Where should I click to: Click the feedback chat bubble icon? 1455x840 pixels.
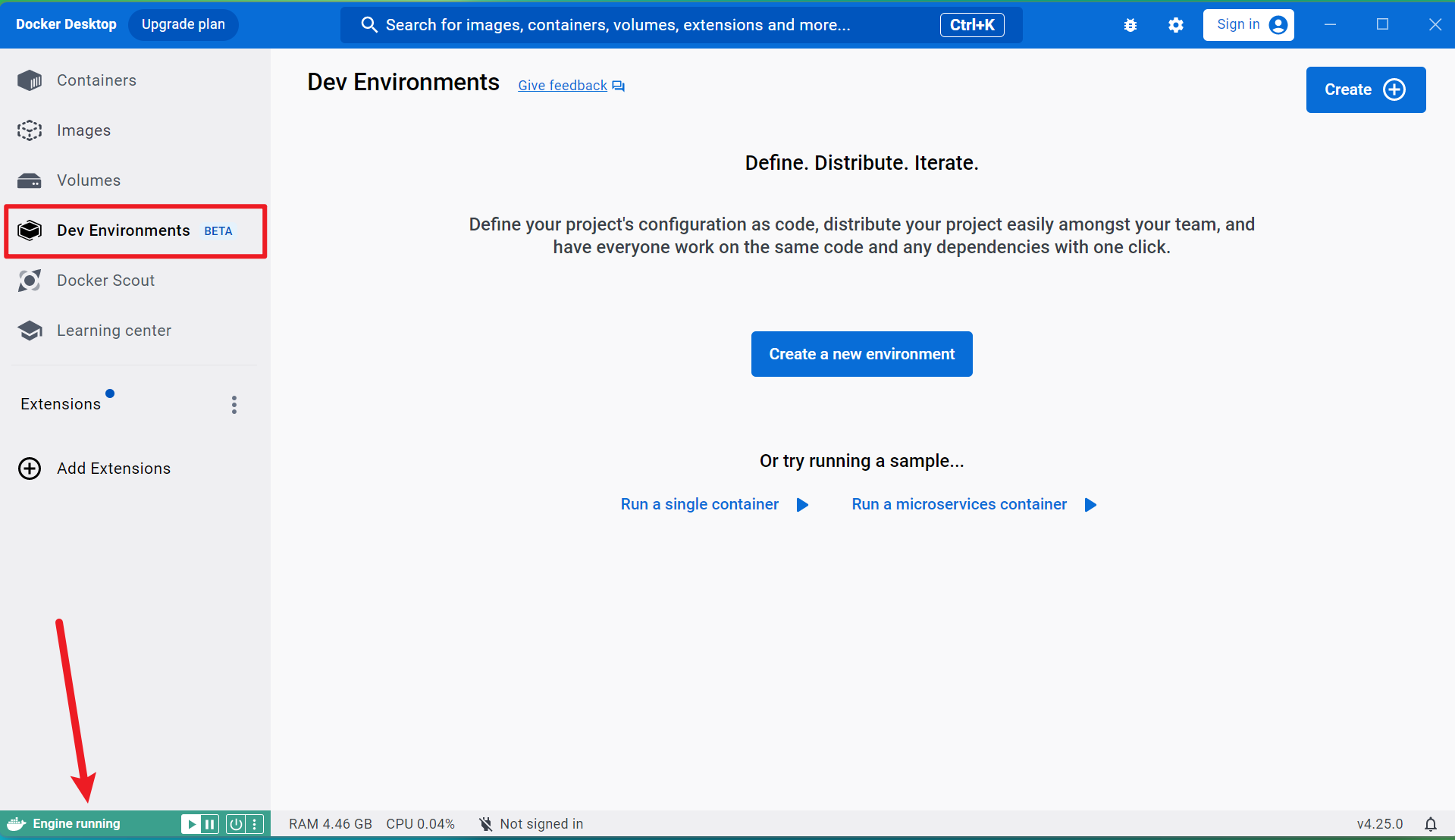point(619,86)
